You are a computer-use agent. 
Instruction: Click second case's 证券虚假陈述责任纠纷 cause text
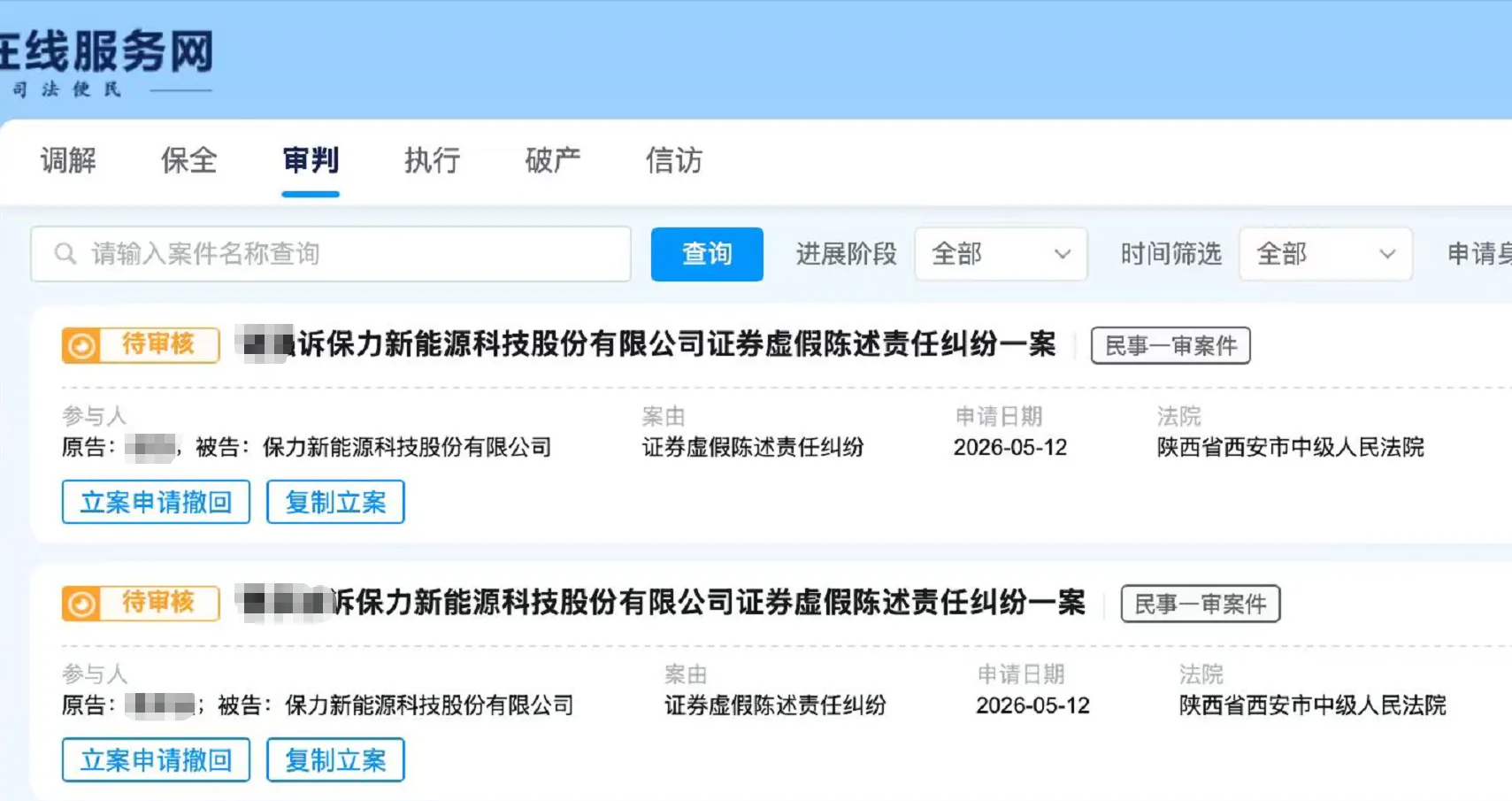[x=775, y=705]
